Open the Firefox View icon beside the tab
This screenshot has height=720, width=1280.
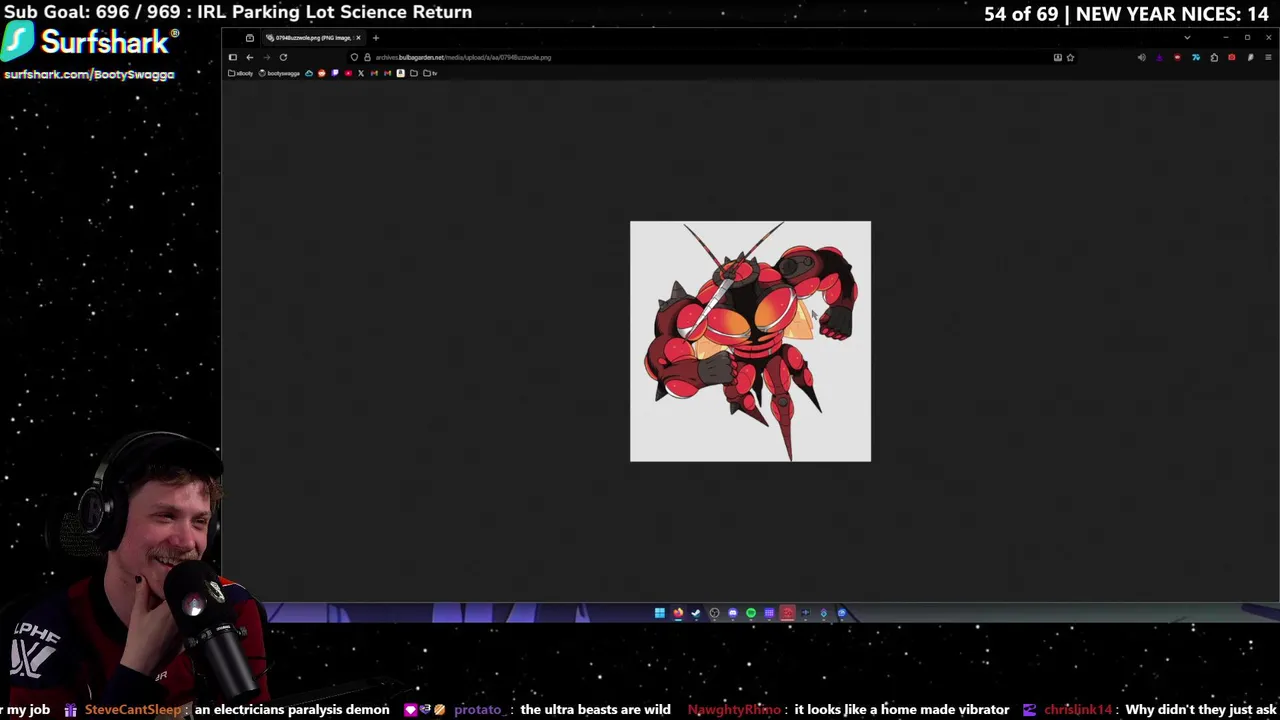click(x=250, y=38)
